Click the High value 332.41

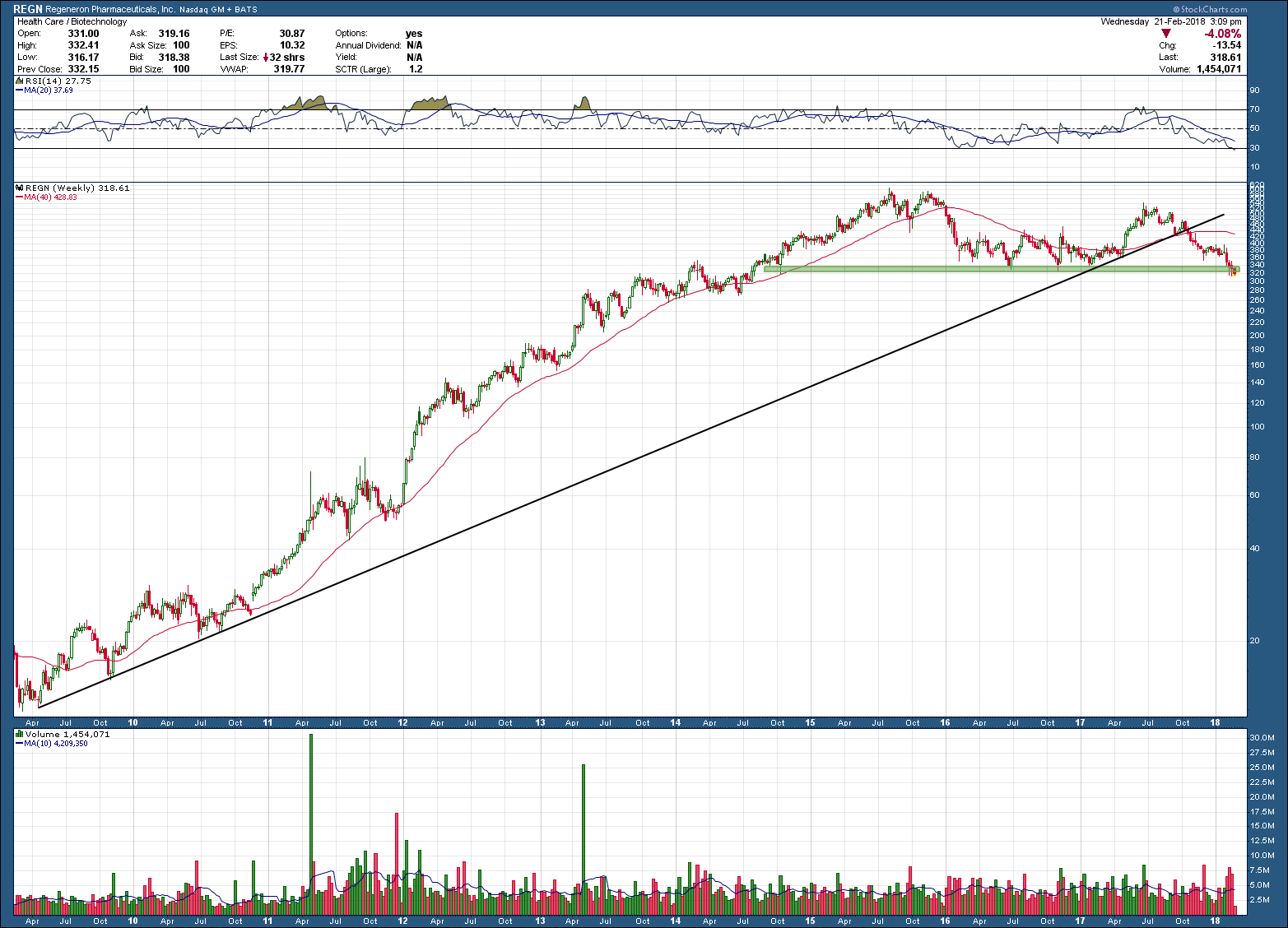click(x=83, y=45)
